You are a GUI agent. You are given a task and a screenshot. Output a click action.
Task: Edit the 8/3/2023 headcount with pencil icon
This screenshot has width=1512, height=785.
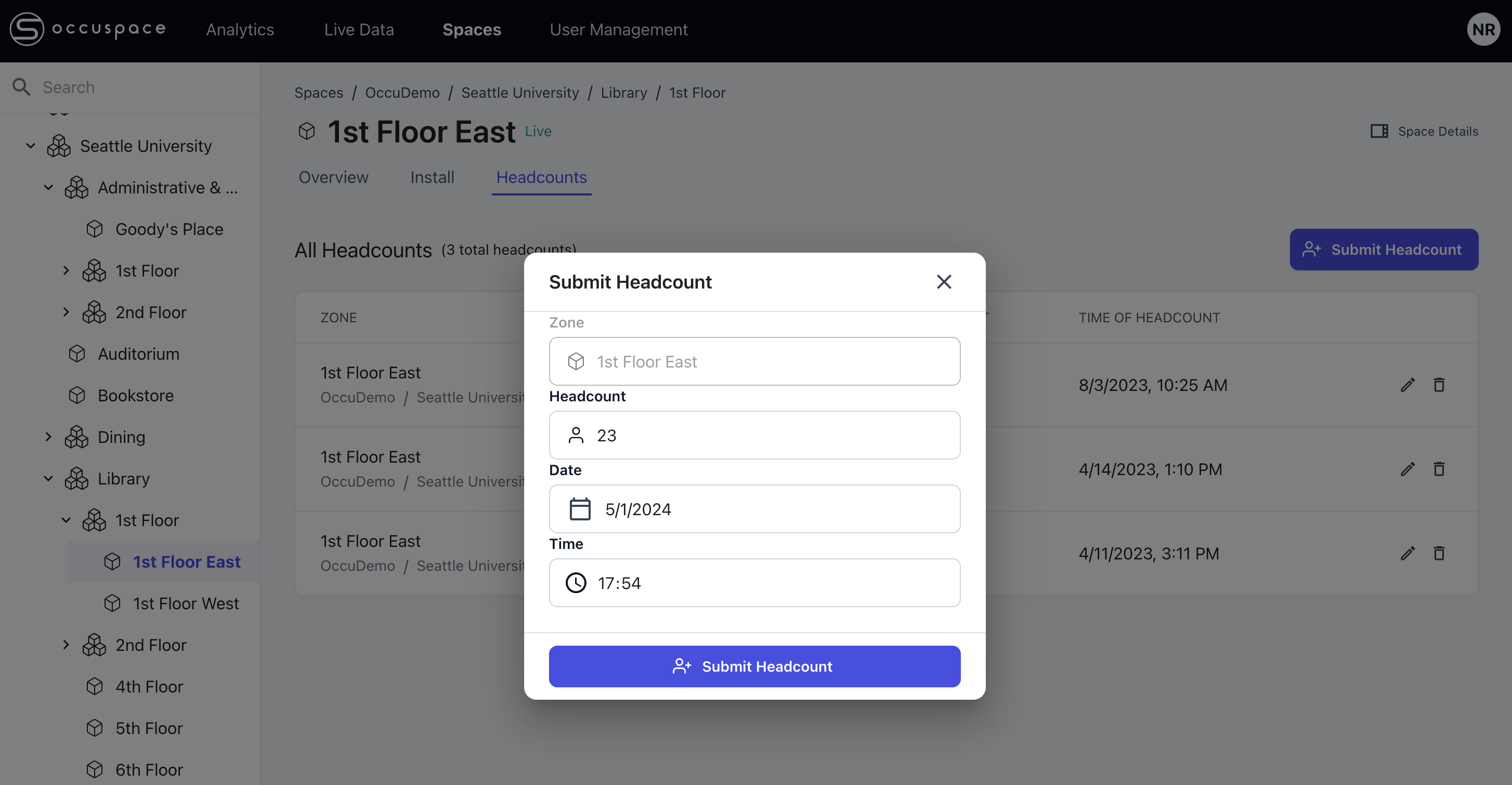[x=1407, y=385]
